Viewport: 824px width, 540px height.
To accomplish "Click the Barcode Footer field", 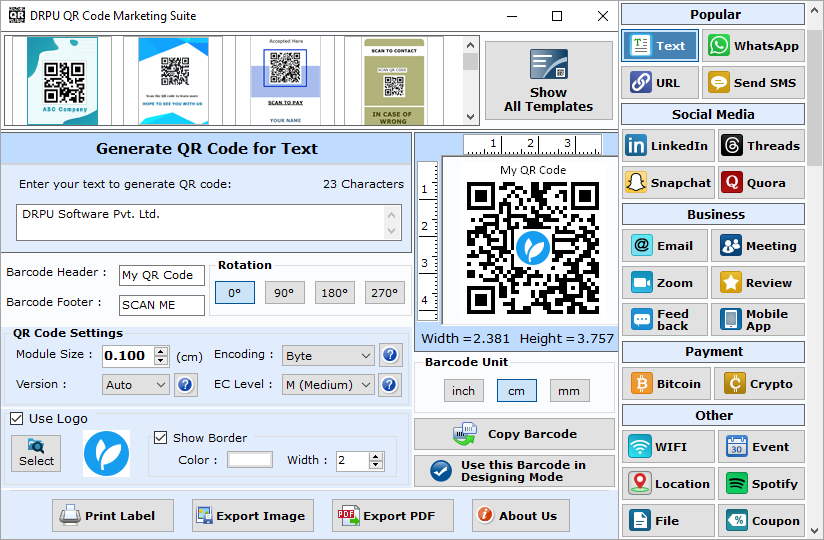I will point(162,305).
